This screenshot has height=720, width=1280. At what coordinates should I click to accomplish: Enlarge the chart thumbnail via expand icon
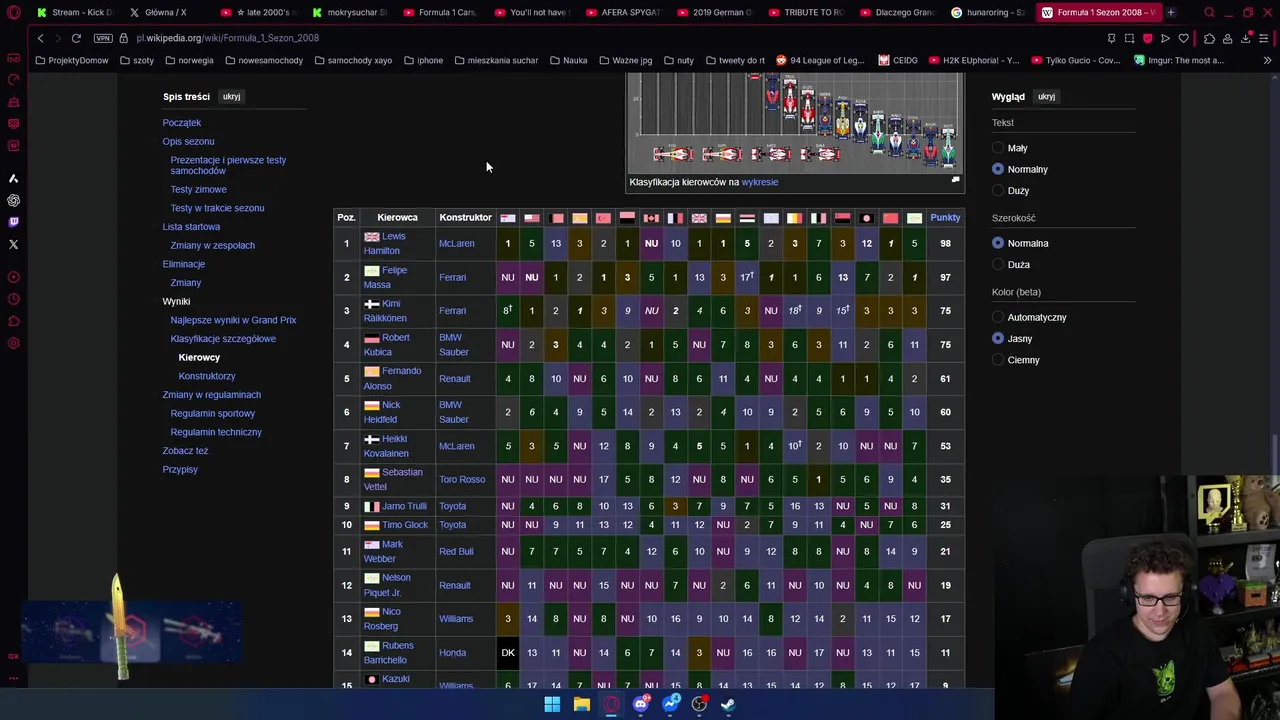[955, 181]
